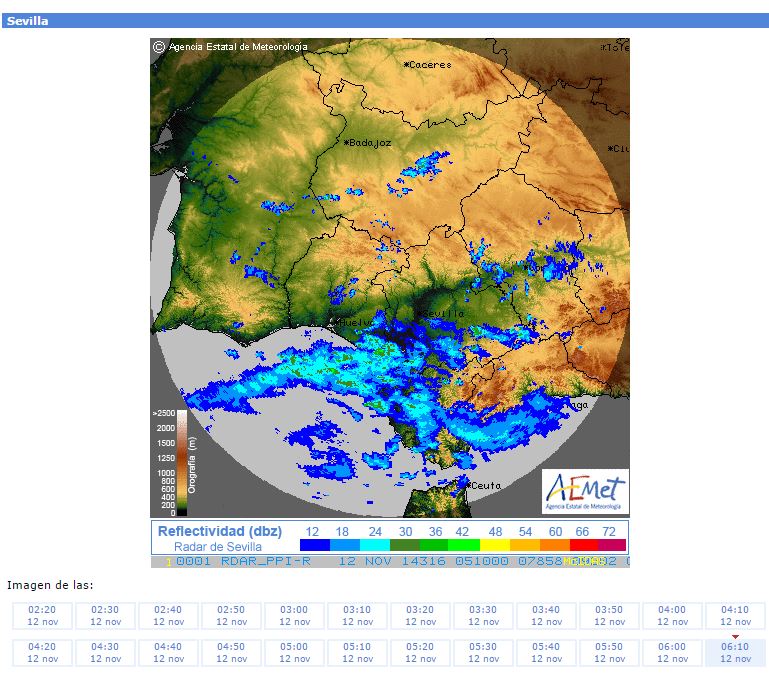Select the 02:20 12 nov radar image
This screenshot has width=769, height=678.
(43, 616)
